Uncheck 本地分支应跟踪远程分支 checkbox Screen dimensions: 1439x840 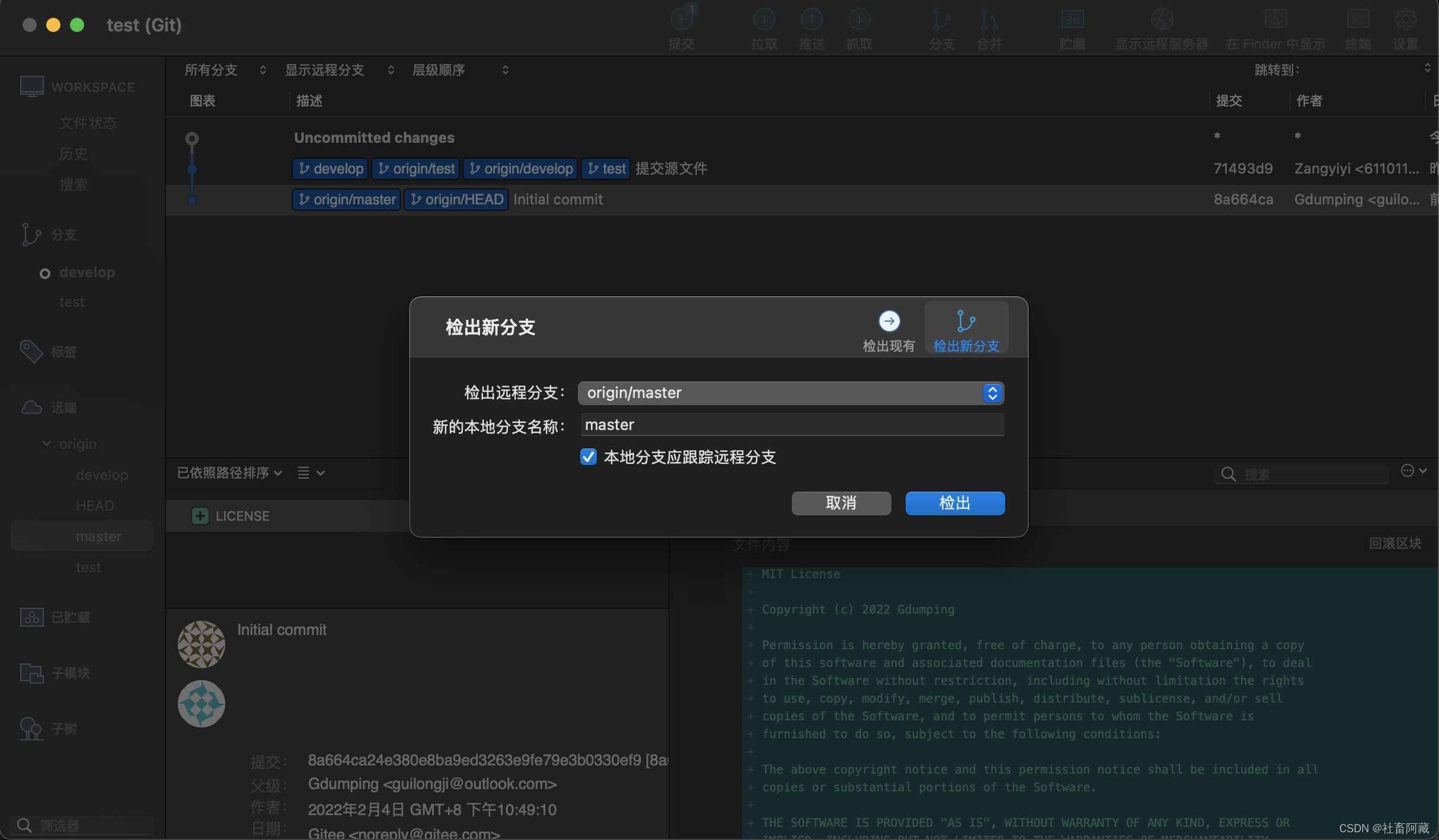tap(588, 457)
